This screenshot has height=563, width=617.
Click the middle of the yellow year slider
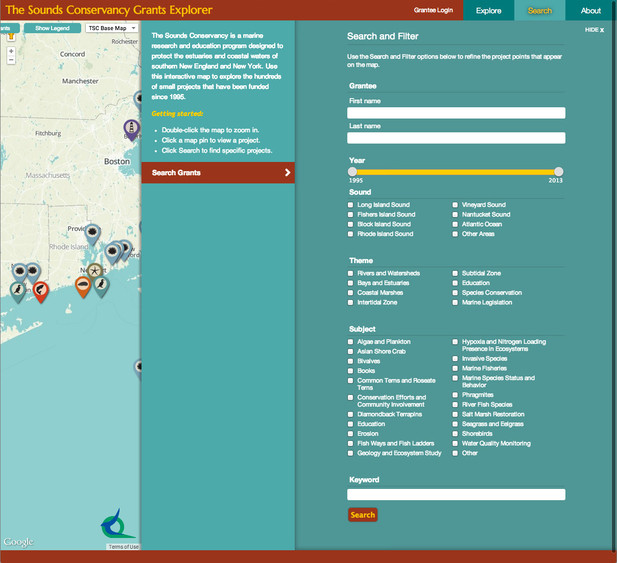coord(456,172)
